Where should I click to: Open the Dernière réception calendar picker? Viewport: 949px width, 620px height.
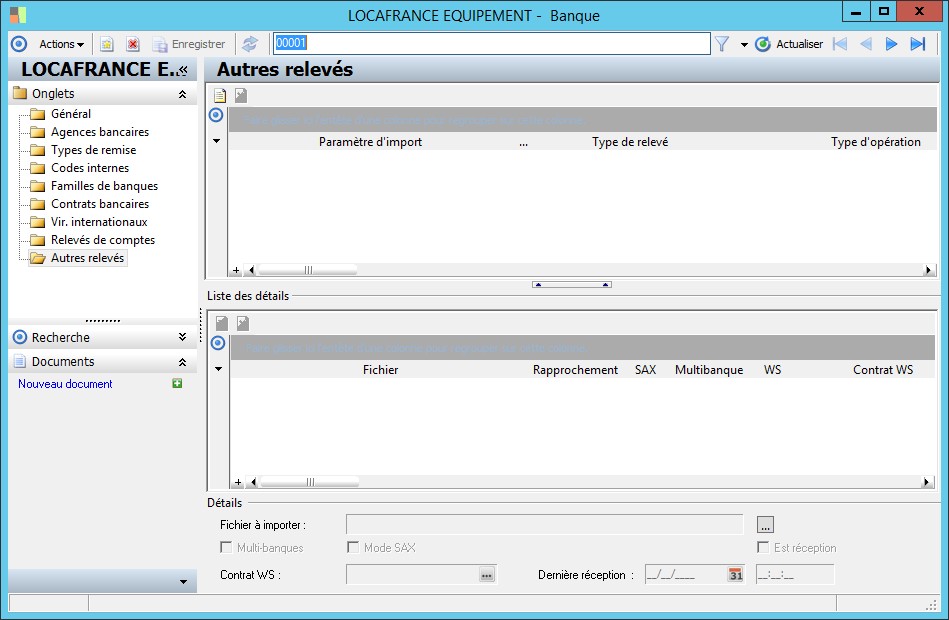735,575
